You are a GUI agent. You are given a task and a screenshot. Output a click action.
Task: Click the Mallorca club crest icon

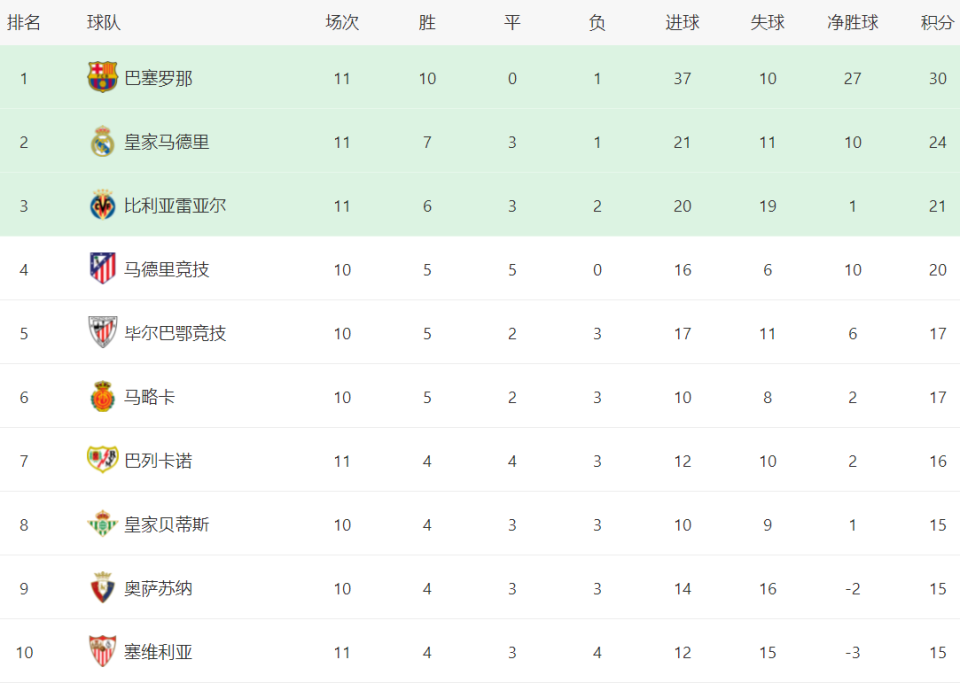(x=102, y=397)
